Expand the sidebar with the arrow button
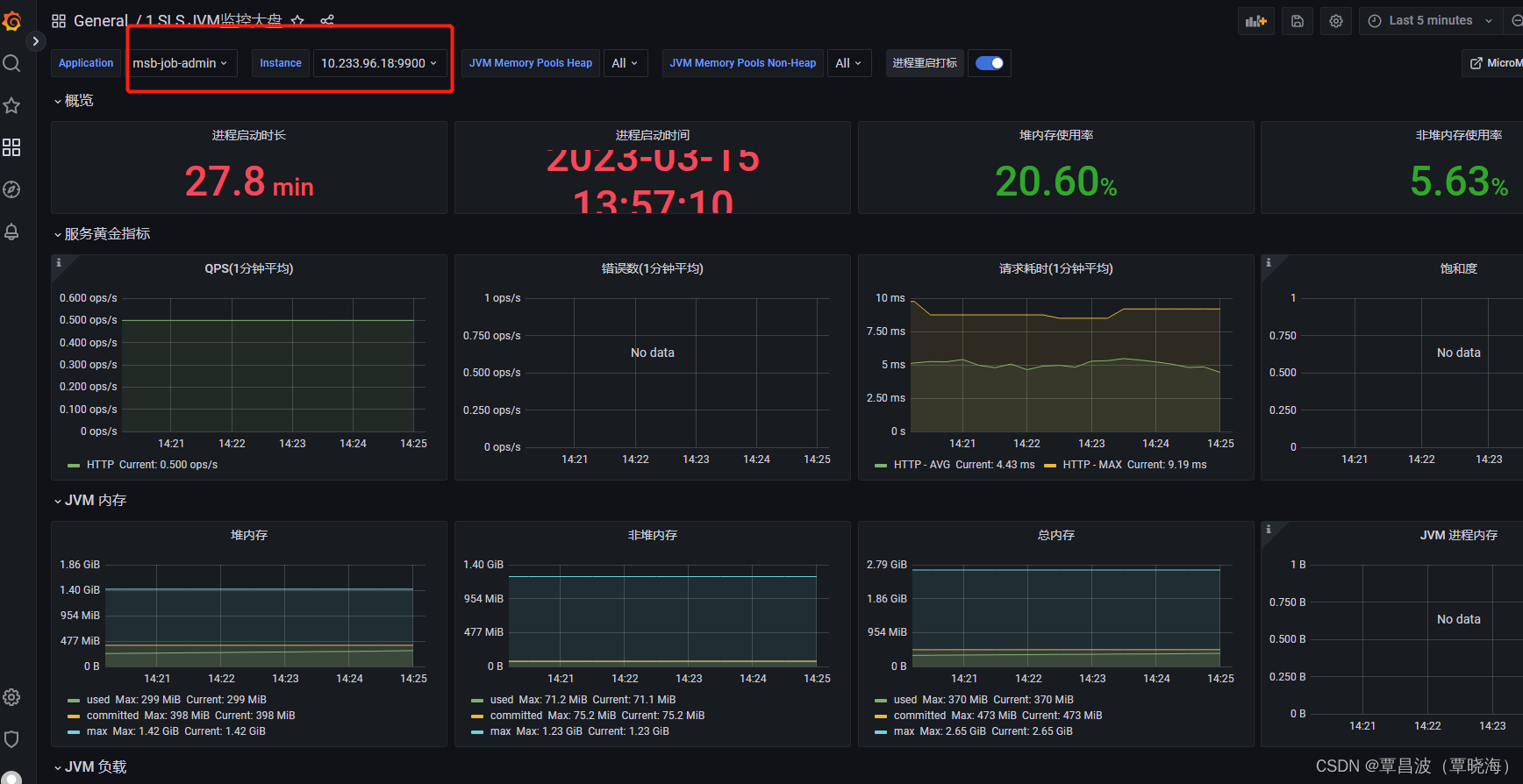 coord(35,40)
